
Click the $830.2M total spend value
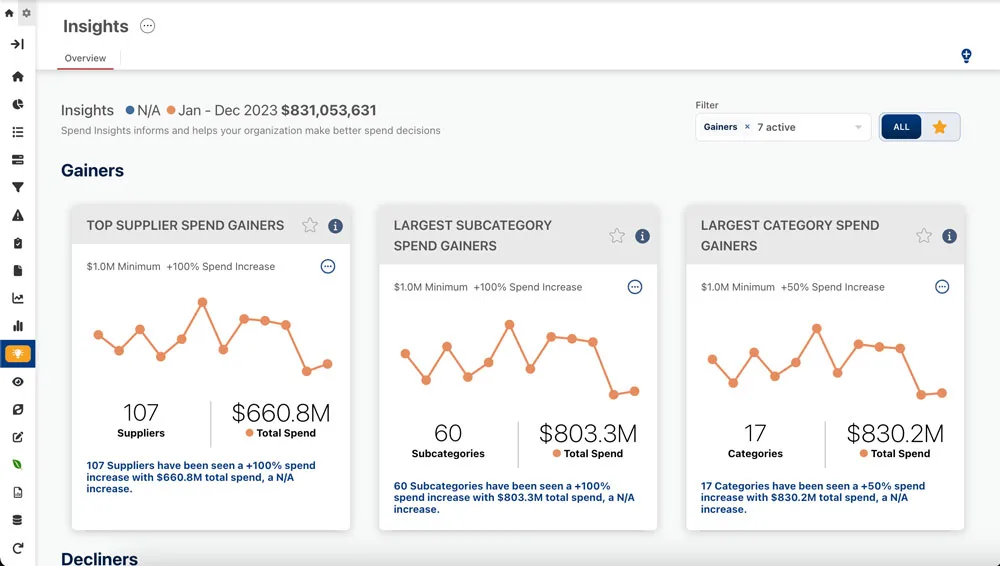pos(895,433)
